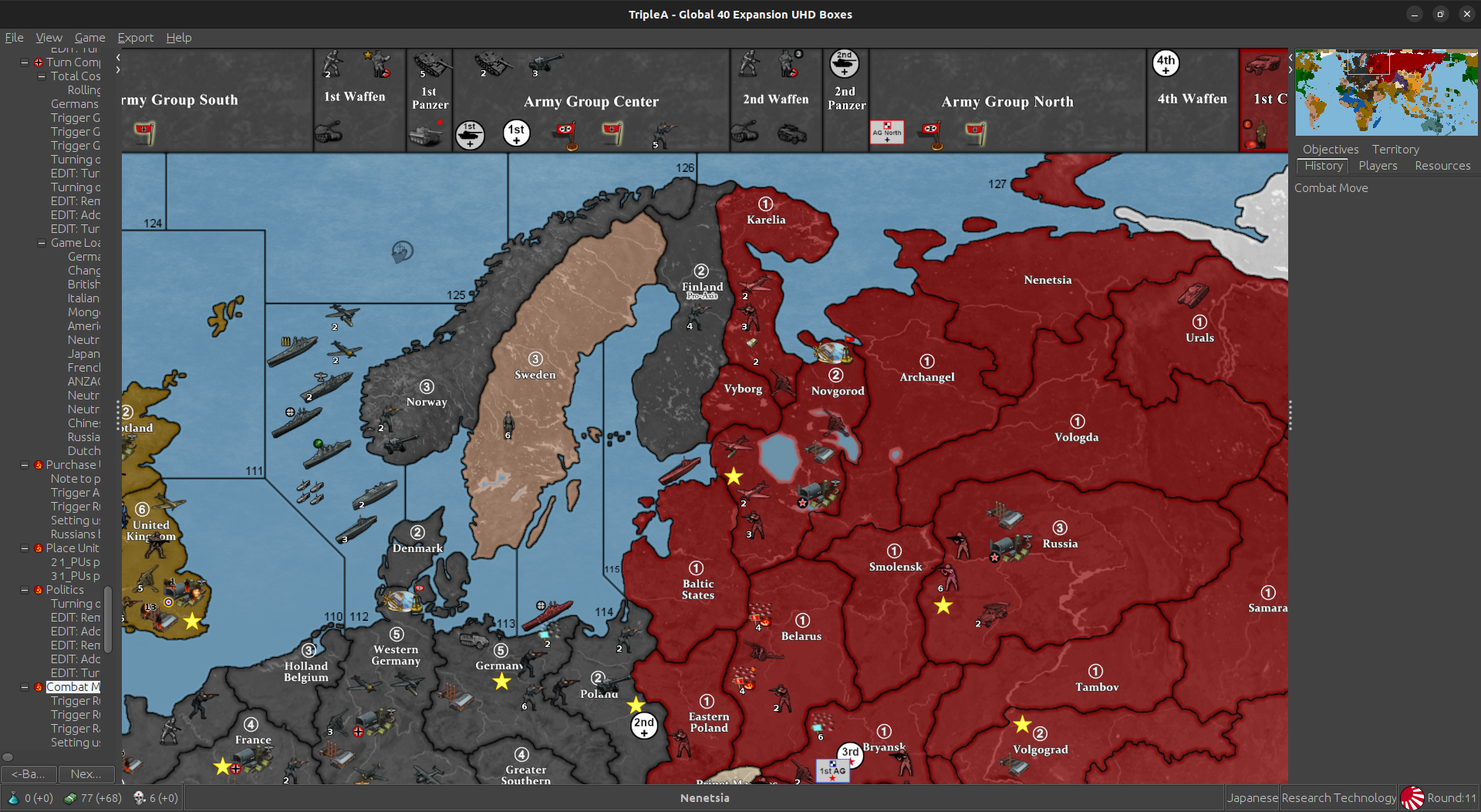Click the German flag in Army Group South
The width and height of the screenshot is (1481, 812).
(x=145, y=133)
